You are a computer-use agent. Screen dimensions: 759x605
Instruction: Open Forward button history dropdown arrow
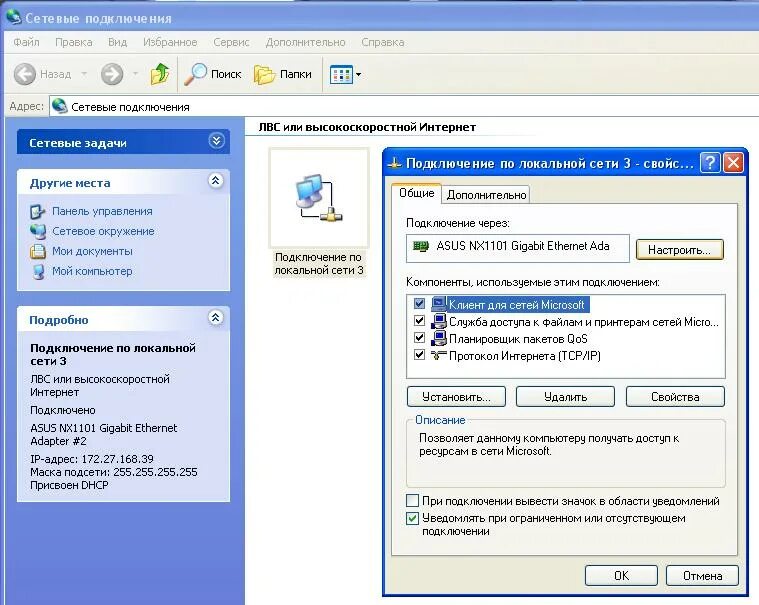point(136,74)
